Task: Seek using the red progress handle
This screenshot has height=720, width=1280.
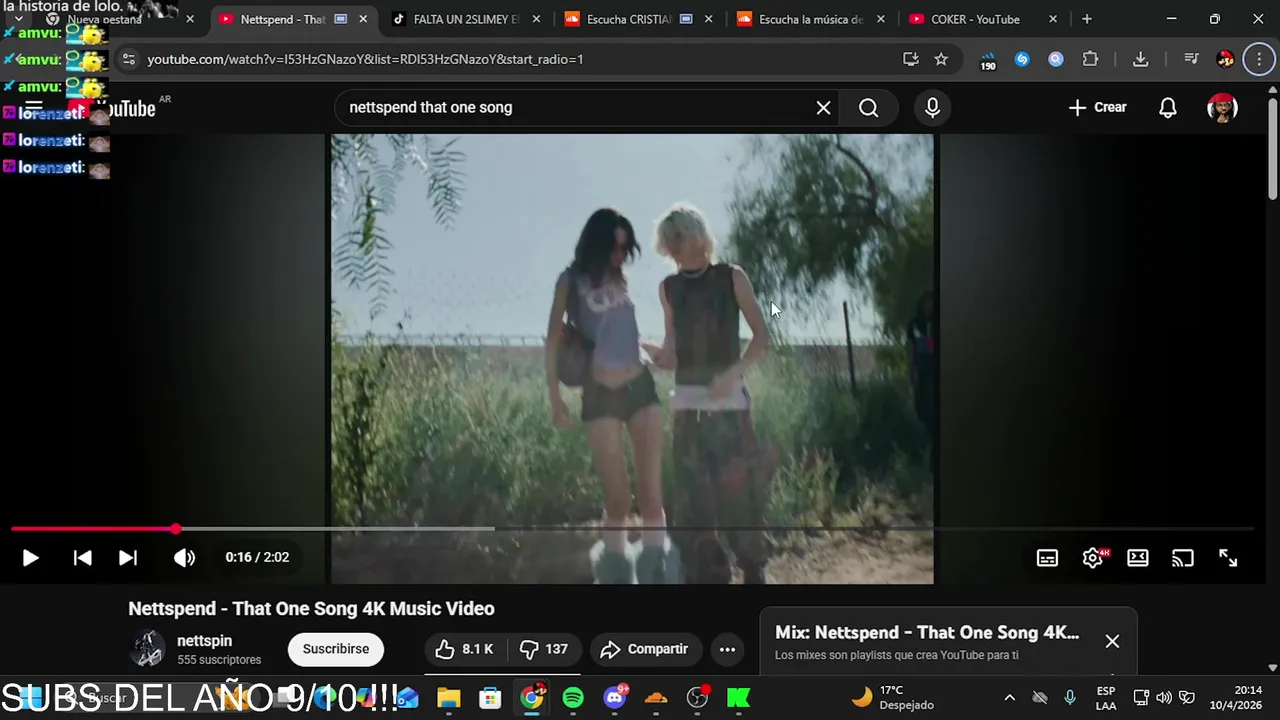Action: [x=176, y=528]
